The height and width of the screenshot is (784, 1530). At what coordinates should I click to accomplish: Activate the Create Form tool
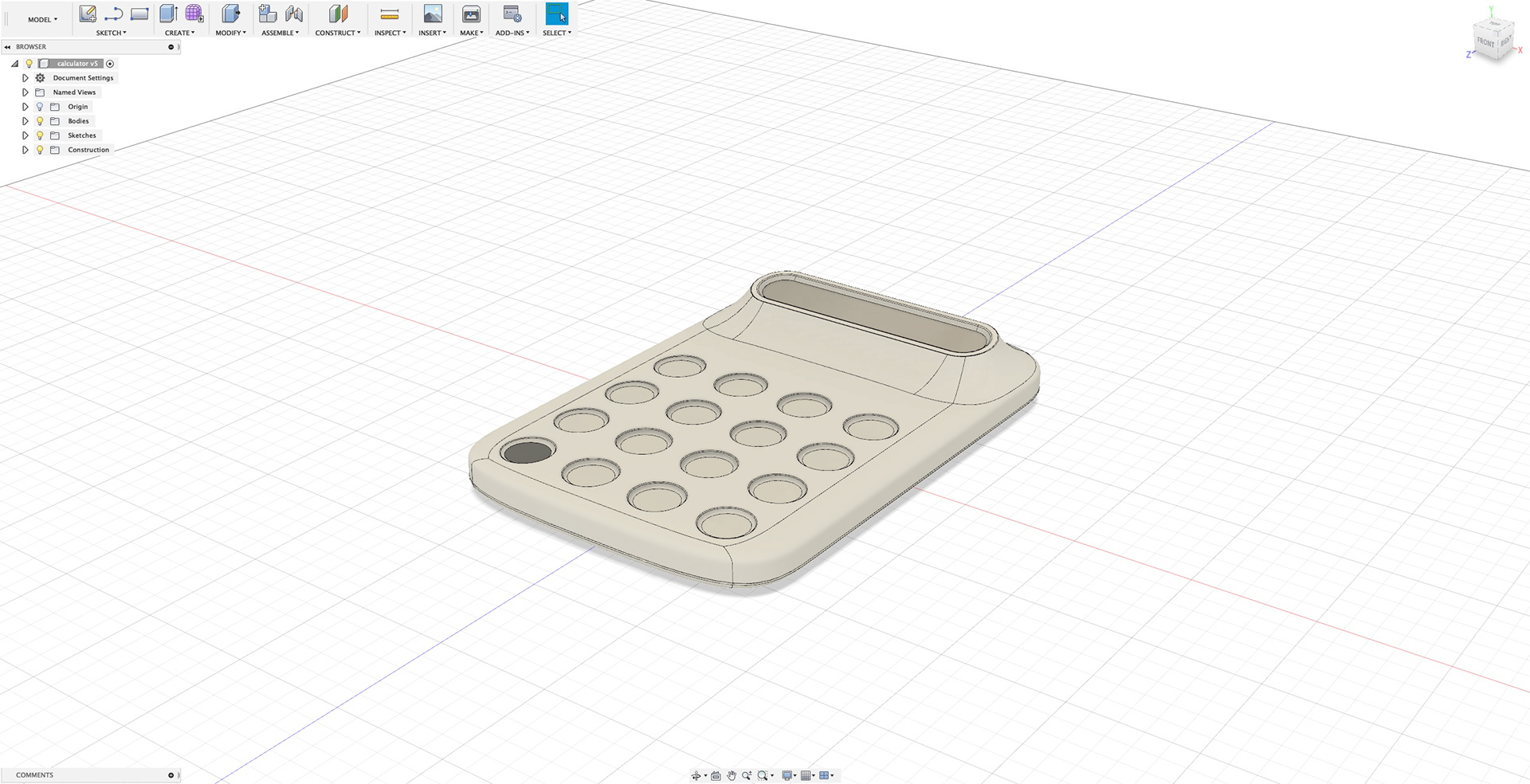coord(194,13)
